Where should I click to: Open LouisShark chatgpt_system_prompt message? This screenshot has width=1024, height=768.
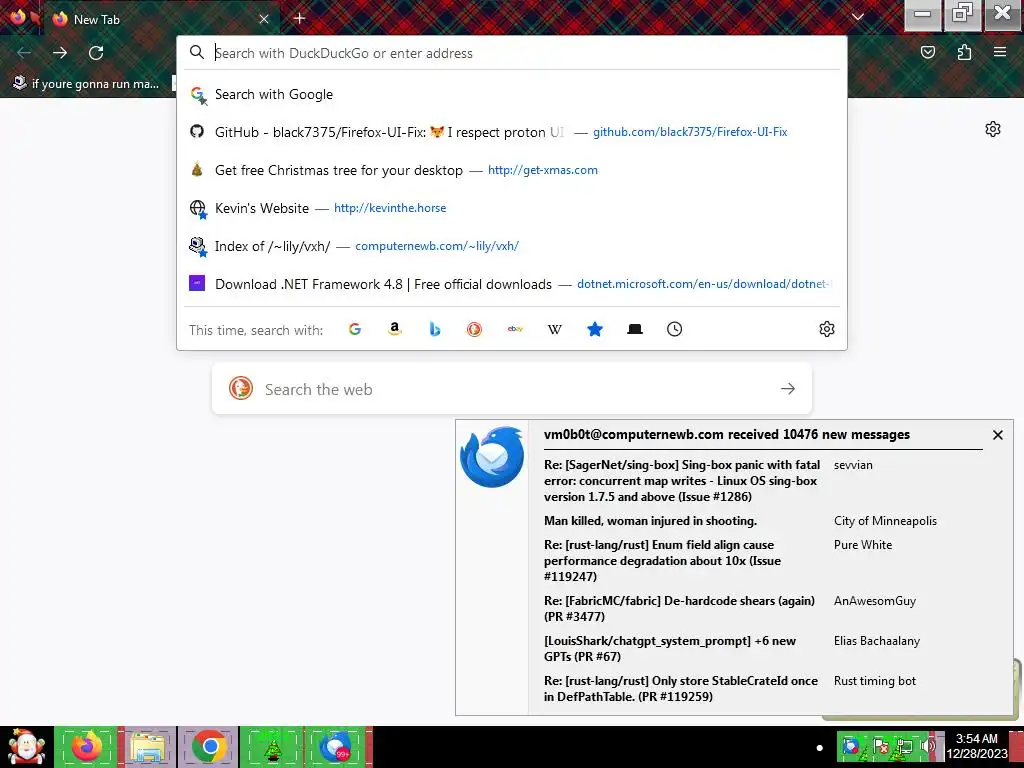670,648
